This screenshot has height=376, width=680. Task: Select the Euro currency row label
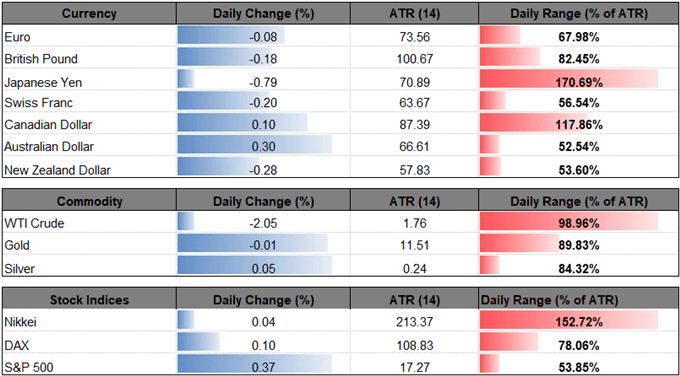pos(17,37)
